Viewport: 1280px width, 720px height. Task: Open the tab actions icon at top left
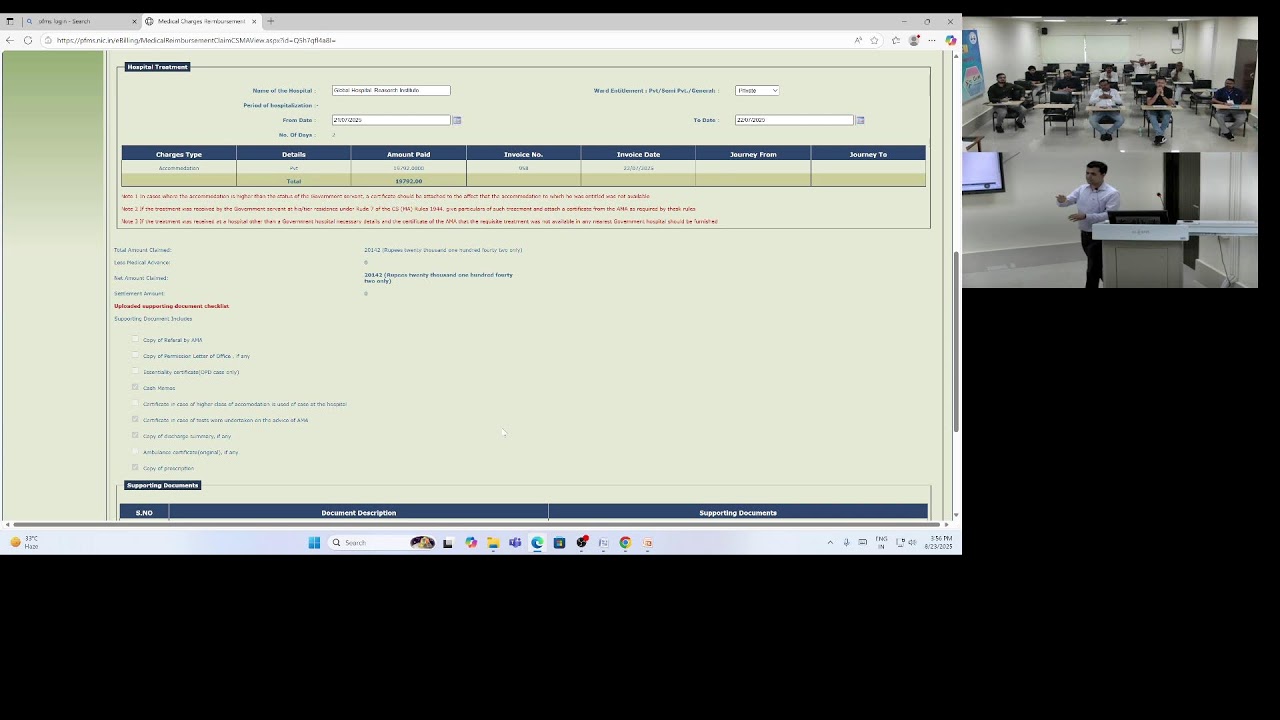10,21
